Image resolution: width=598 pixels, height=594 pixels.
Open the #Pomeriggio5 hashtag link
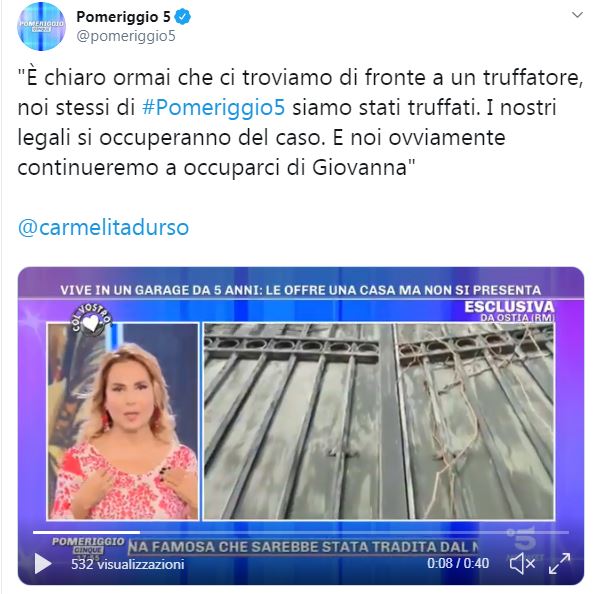pos(214,108)
